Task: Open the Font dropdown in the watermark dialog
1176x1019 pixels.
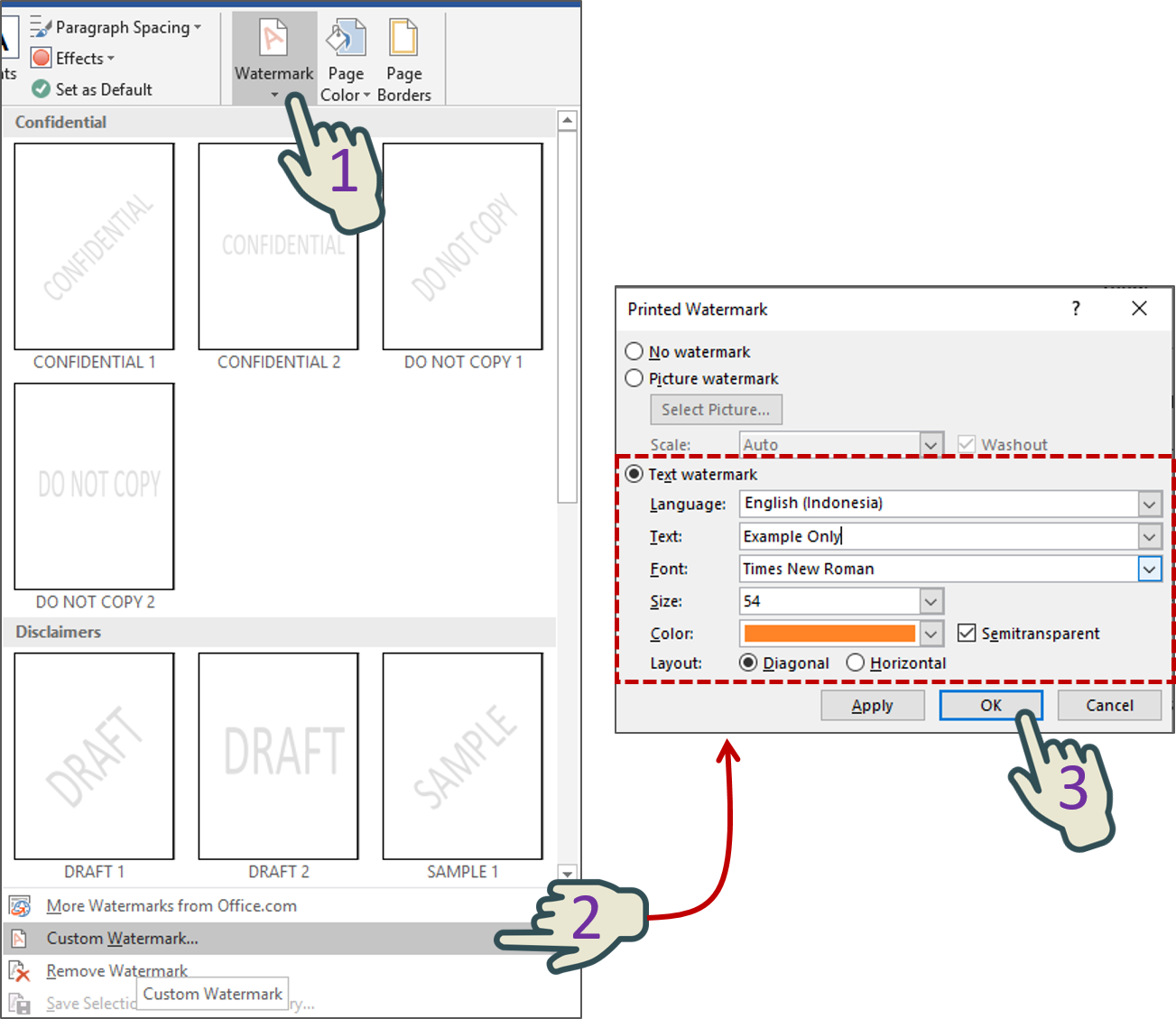Action: [1149, 569]
